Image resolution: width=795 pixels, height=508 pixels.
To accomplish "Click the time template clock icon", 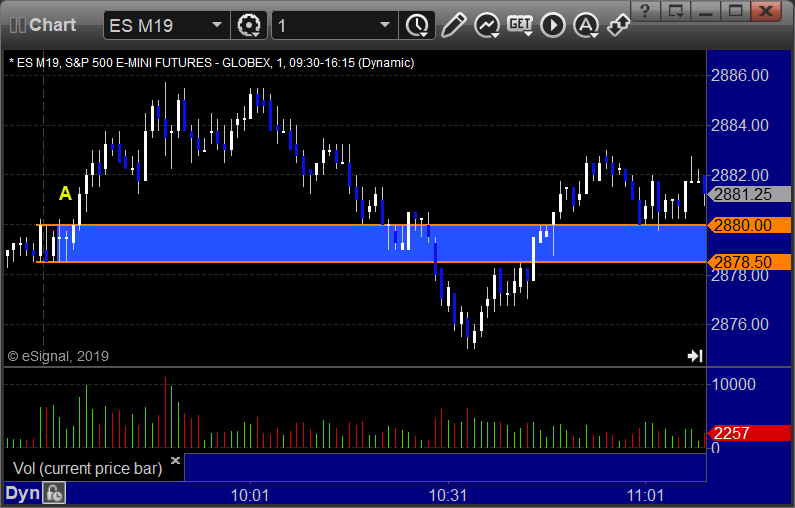I will (417, 25).
